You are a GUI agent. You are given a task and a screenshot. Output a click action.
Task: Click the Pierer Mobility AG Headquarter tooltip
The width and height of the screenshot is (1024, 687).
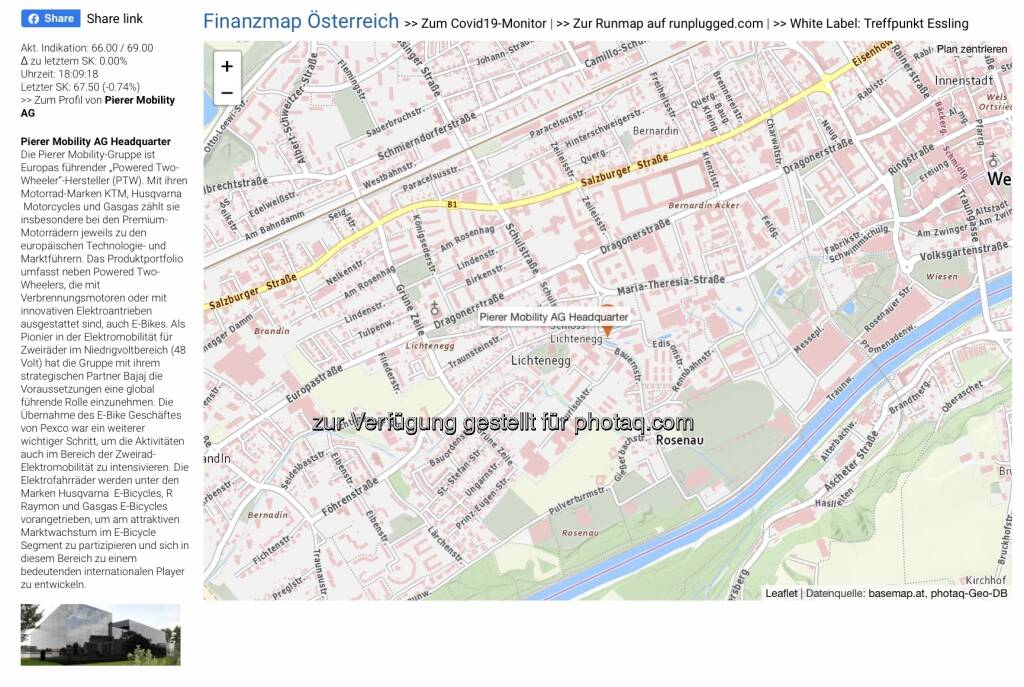(x=553, y=317)
